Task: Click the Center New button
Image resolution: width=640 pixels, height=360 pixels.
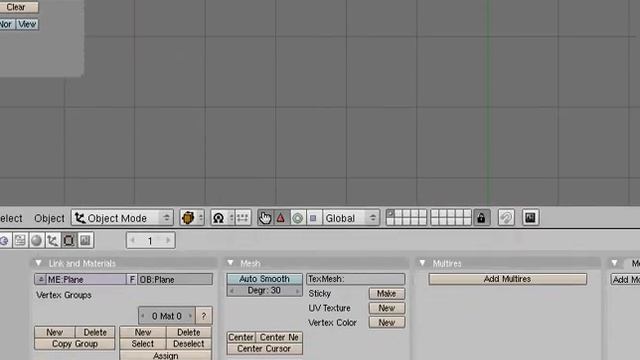Action: coord(279,337)
